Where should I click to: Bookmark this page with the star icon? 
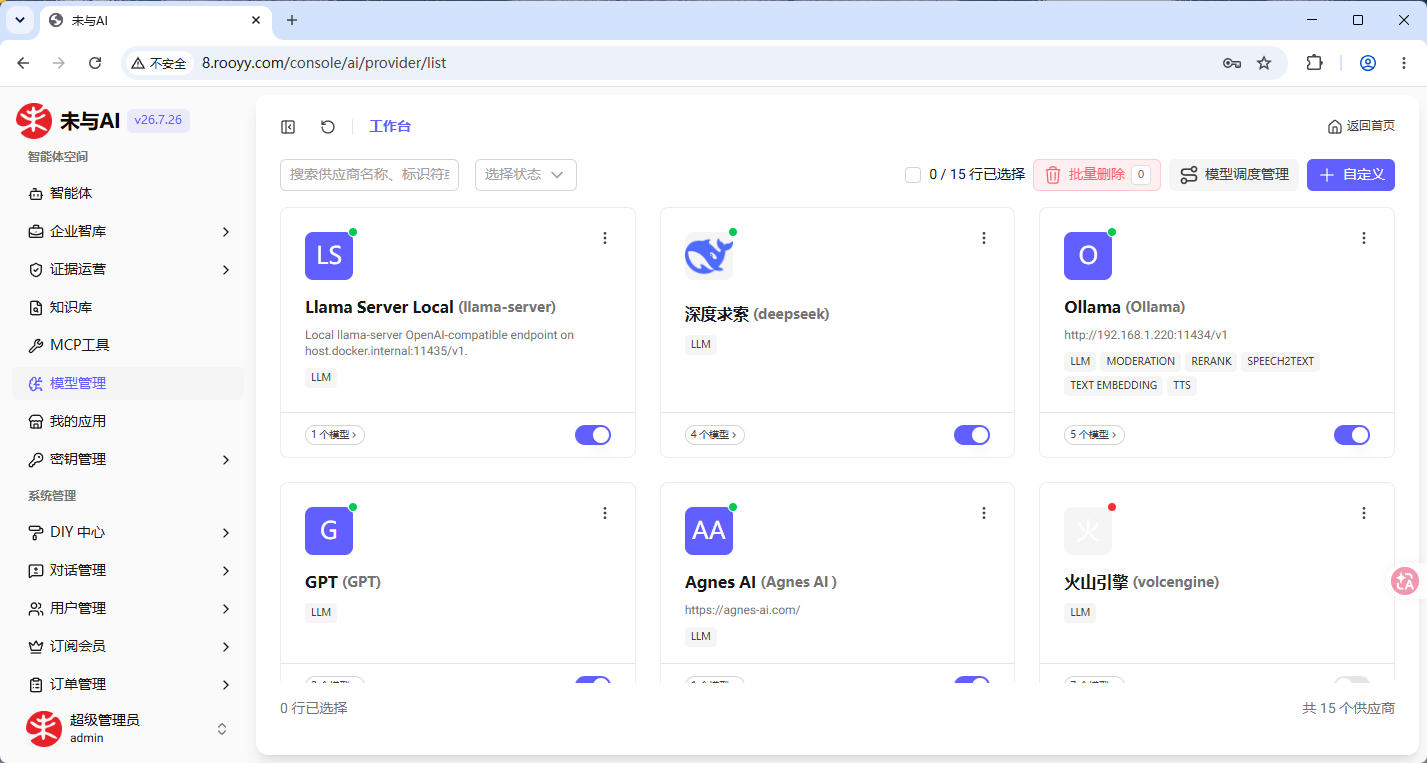1264,63
